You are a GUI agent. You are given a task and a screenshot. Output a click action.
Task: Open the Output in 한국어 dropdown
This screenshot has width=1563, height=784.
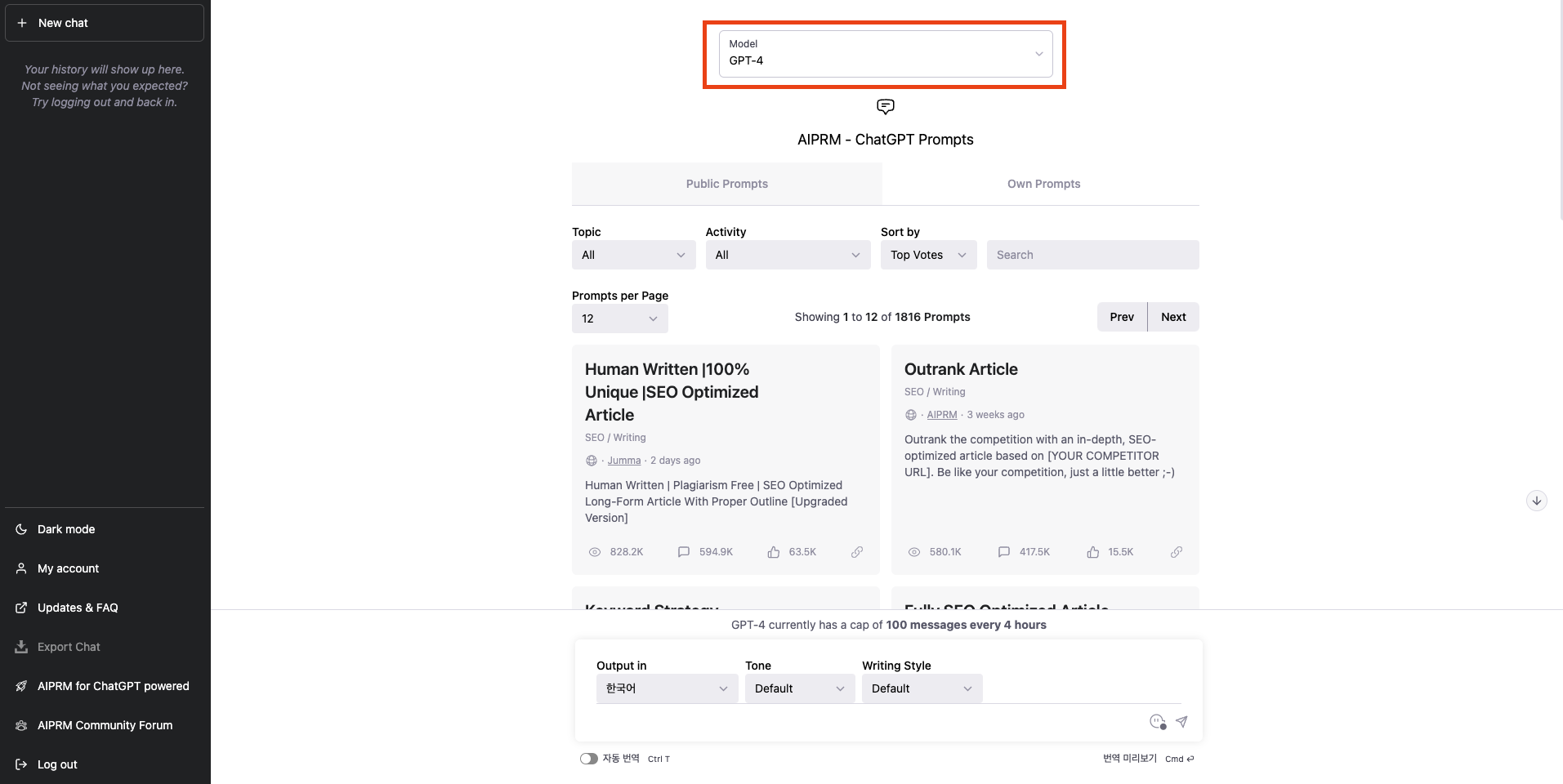click(667, 688)
